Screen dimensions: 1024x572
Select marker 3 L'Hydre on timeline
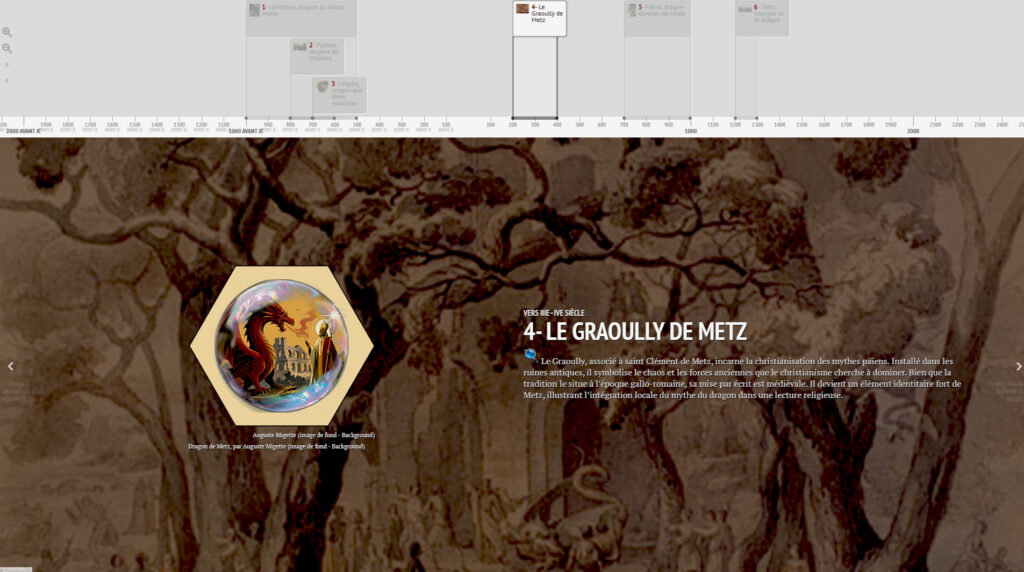[x=340, y=92]
